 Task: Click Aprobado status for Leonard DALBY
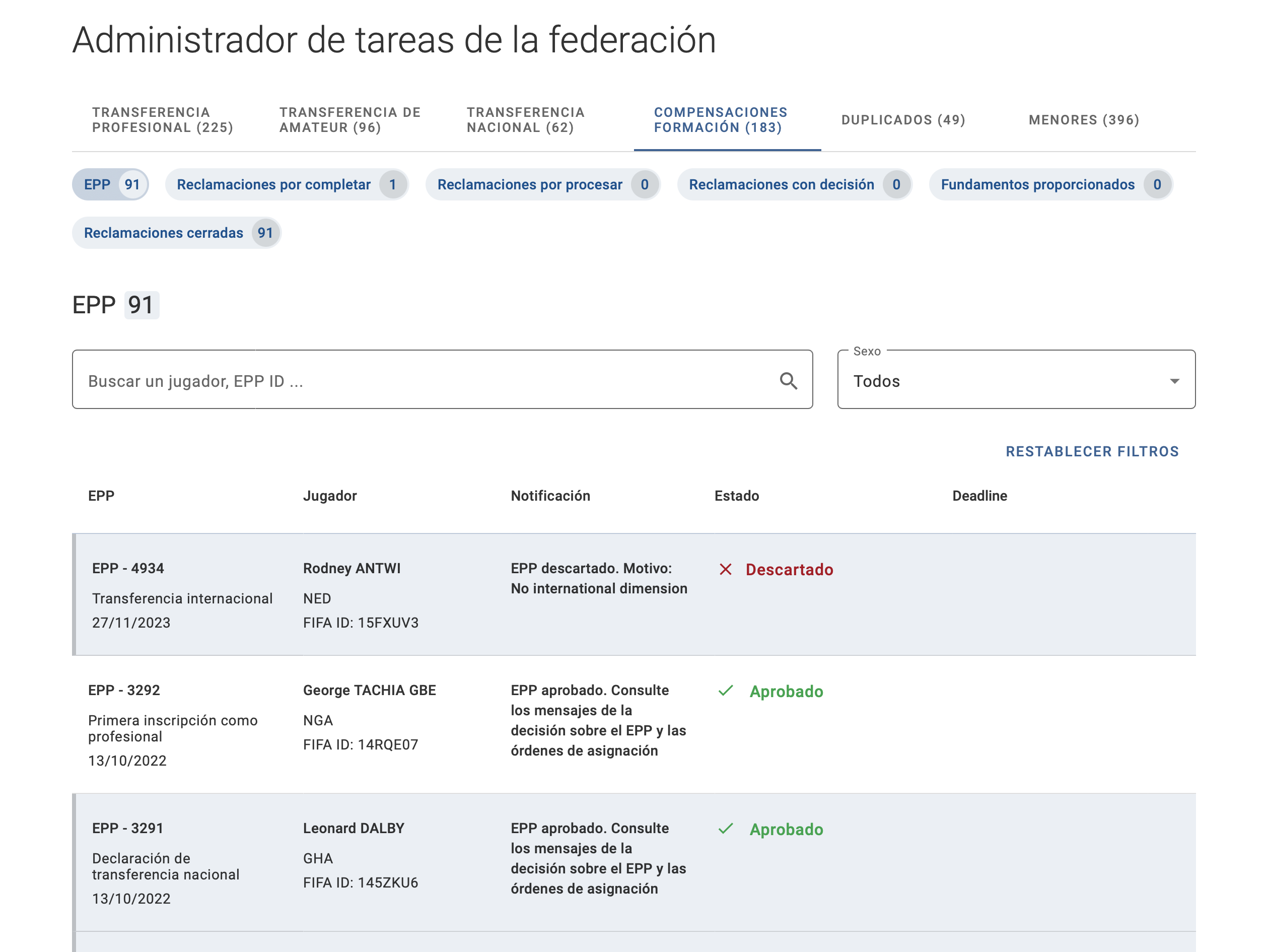click(787, 830)
